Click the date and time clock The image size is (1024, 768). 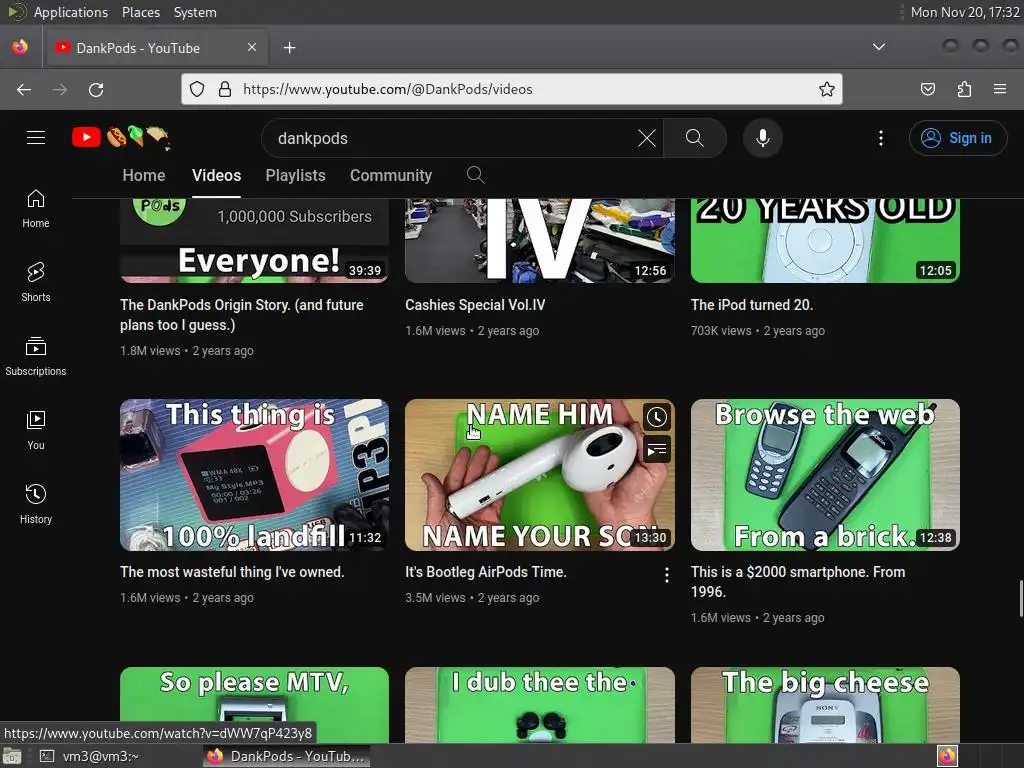click(x=965, y=12)
